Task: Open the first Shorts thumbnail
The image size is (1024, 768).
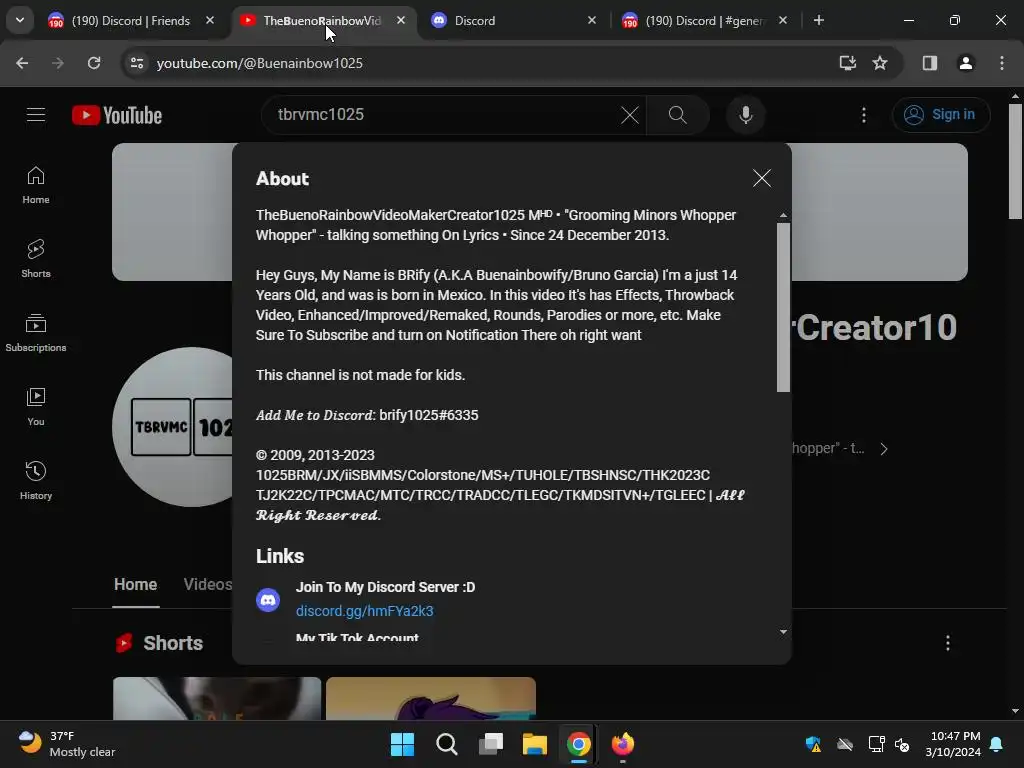Action: (217, 698)
